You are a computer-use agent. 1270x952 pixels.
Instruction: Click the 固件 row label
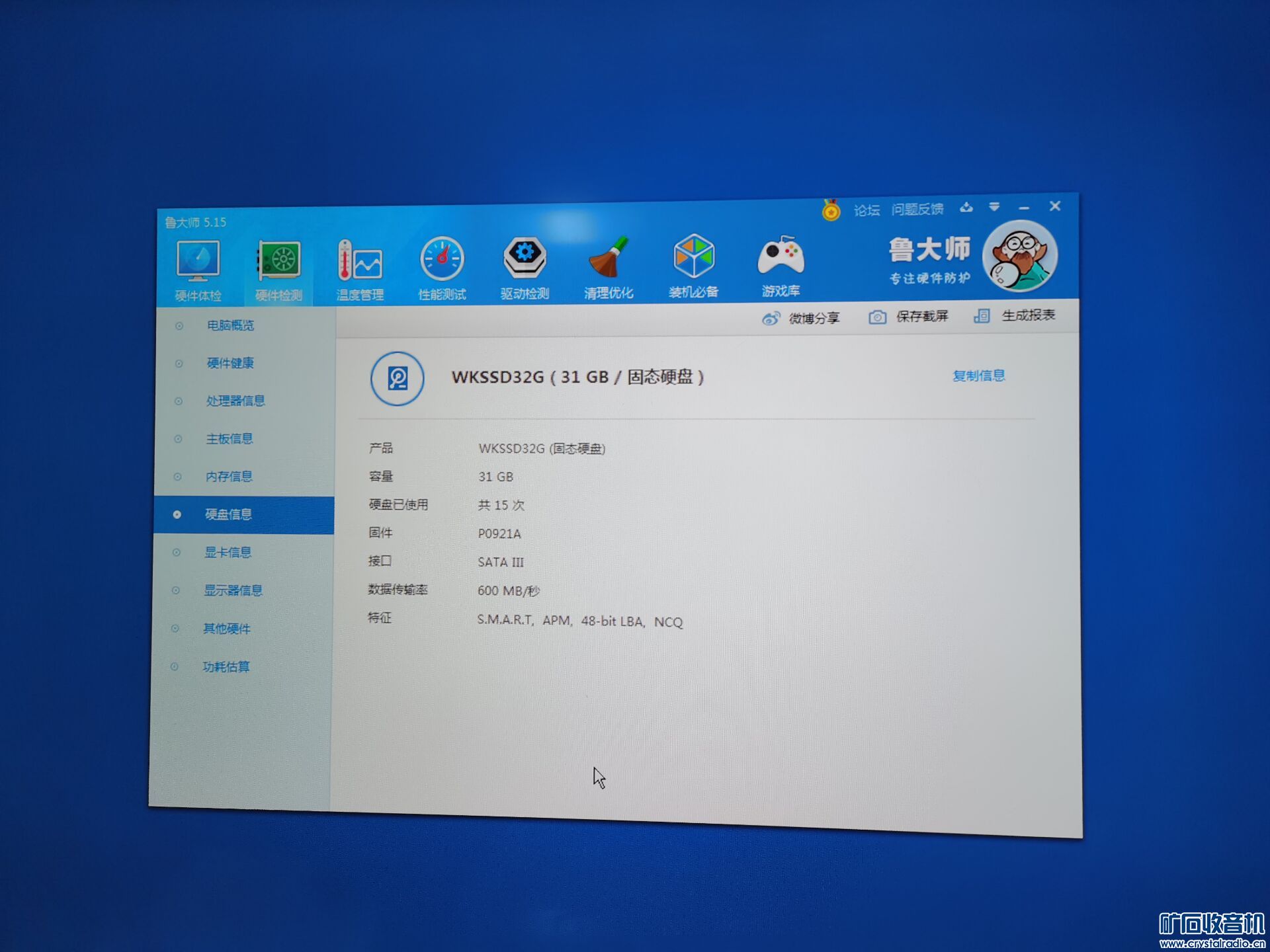pyautogui.click(x=380, y=533)
